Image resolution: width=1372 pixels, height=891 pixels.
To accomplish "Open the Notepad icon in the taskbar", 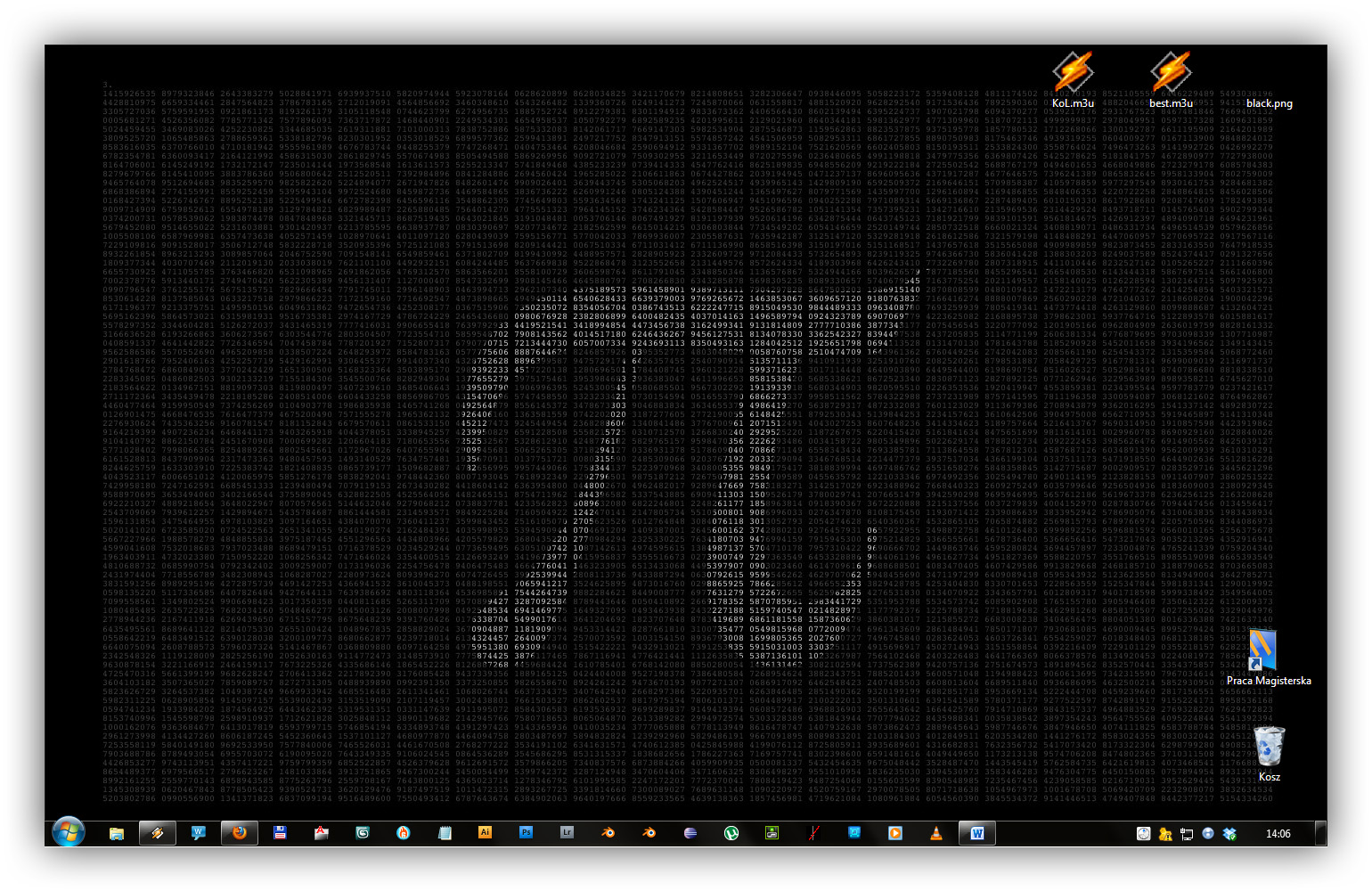I will point(445,833).
